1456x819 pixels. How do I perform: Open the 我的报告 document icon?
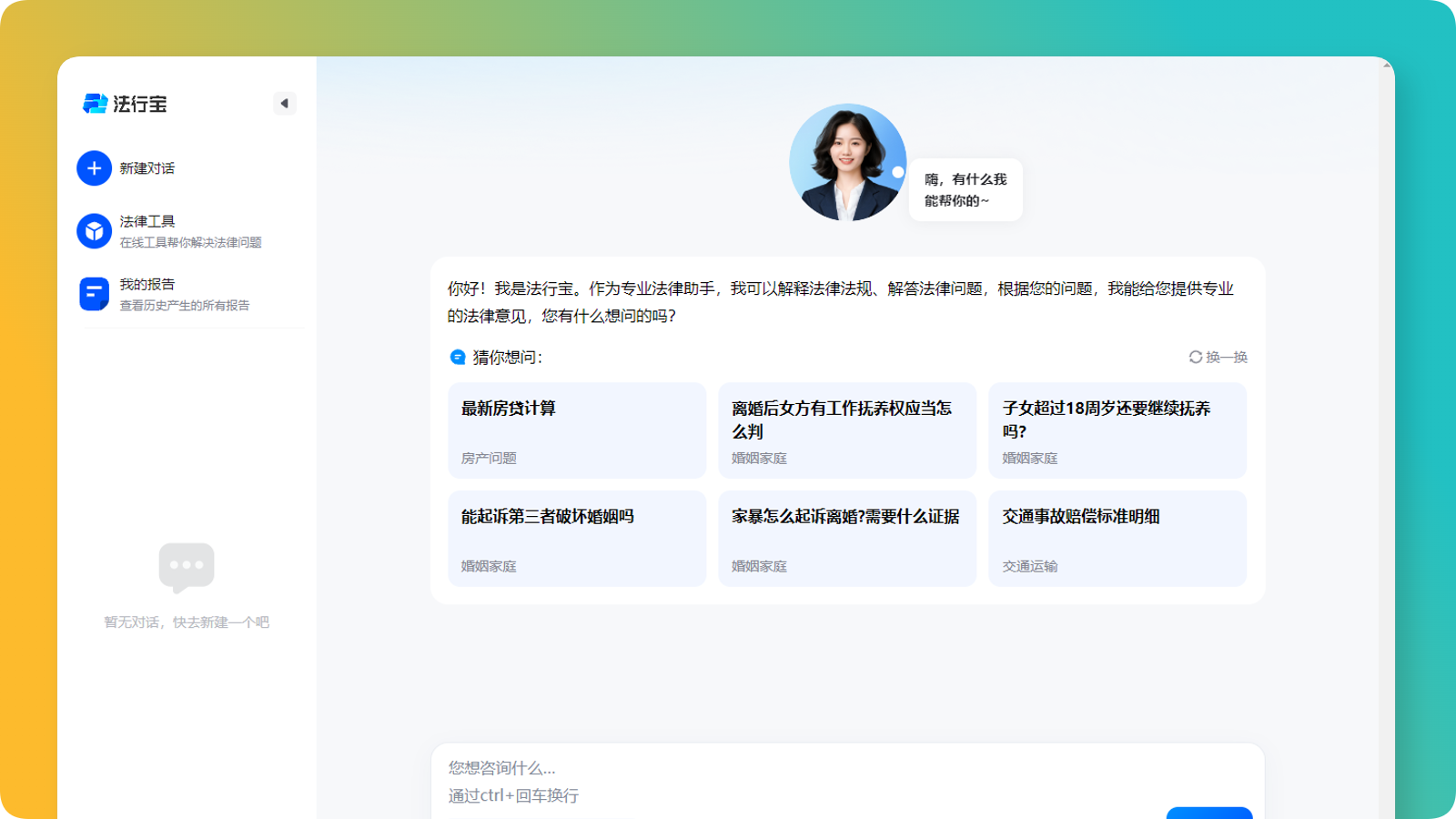pyautogui.click(x=94, y=294)
